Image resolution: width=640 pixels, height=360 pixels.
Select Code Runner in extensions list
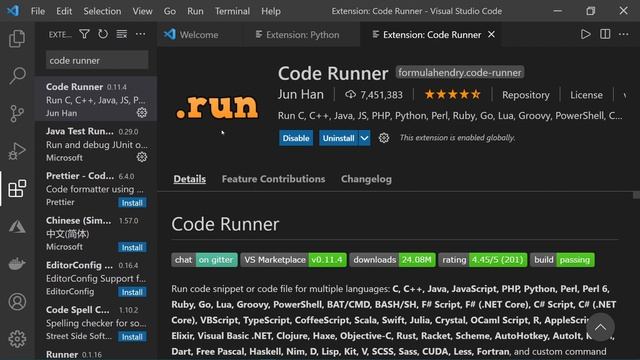pos(96,99)
